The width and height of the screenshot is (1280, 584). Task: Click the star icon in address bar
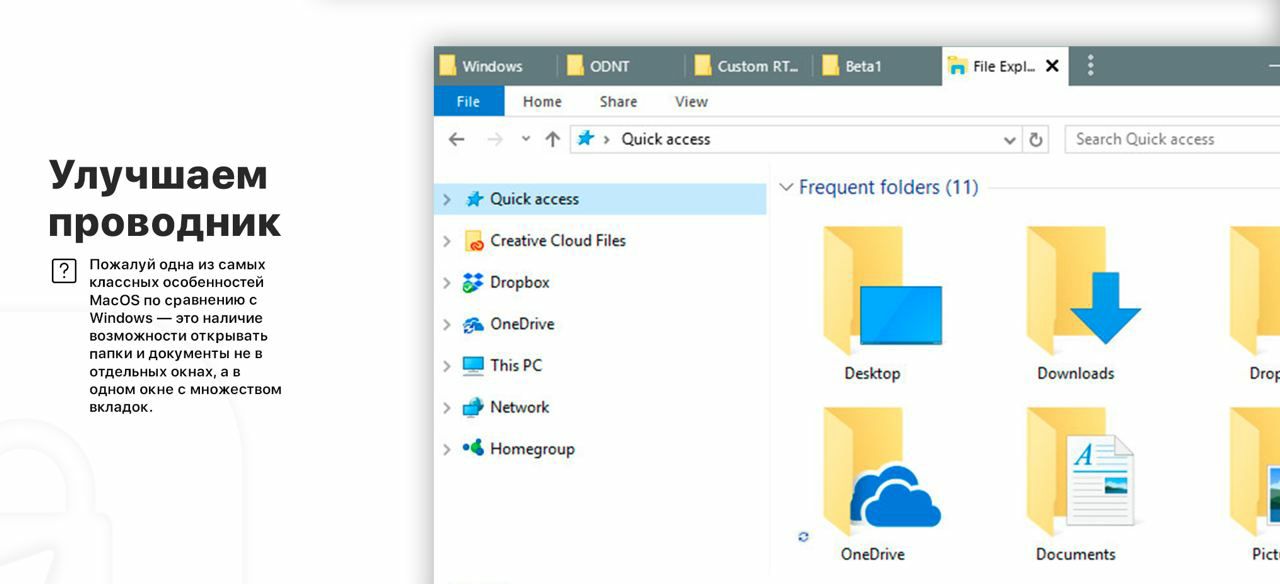pyautogui.click(x=586, y=138)
